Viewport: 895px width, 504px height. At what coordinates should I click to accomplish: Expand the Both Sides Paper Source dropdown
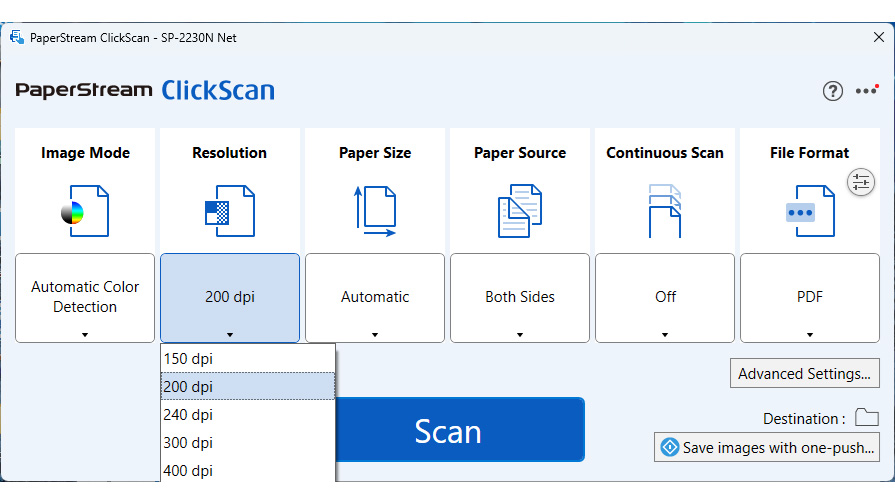coord(520,298)
